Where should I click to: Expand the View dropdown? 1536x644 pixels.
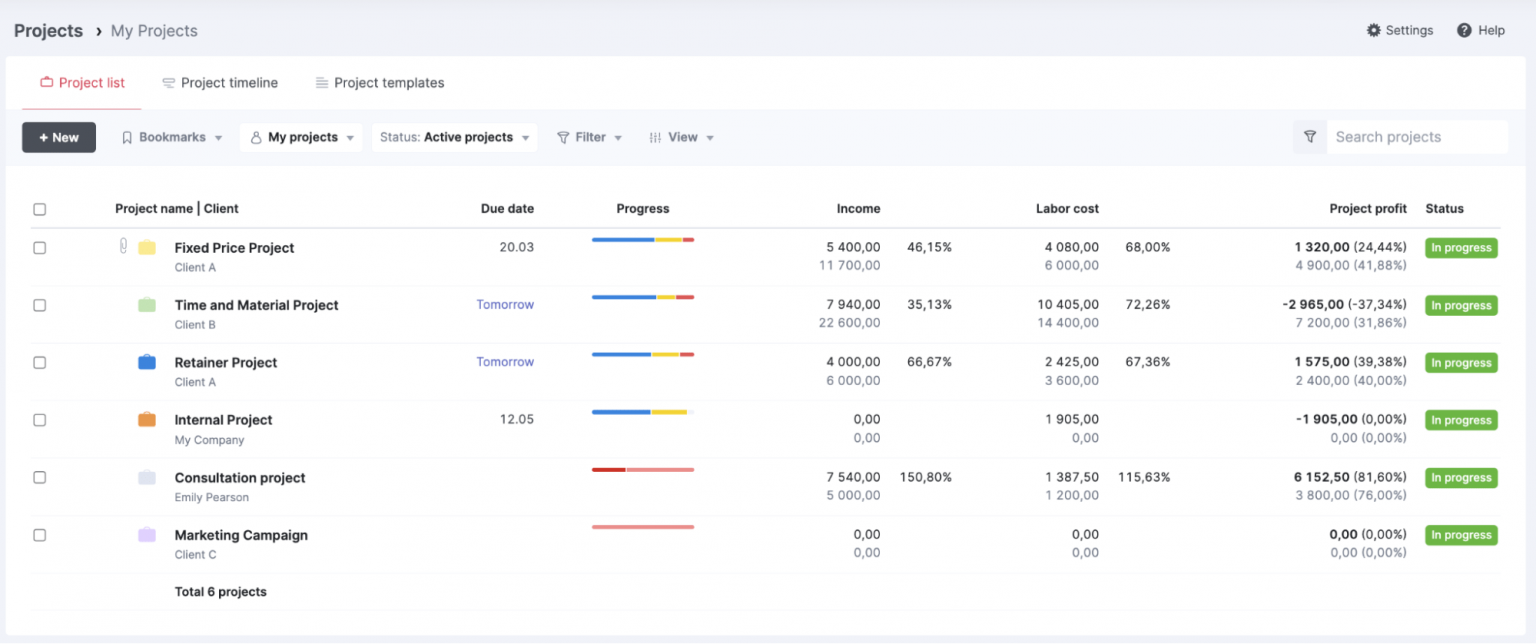[681, 137]
